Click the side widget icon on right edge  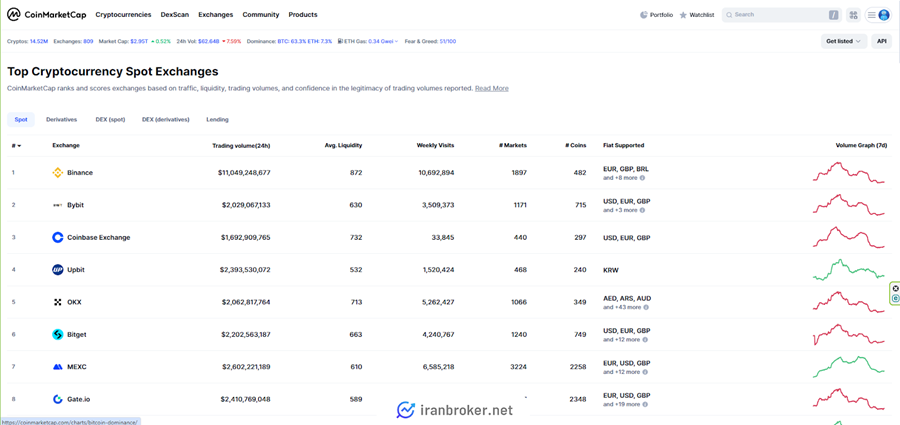click(895, 293)
